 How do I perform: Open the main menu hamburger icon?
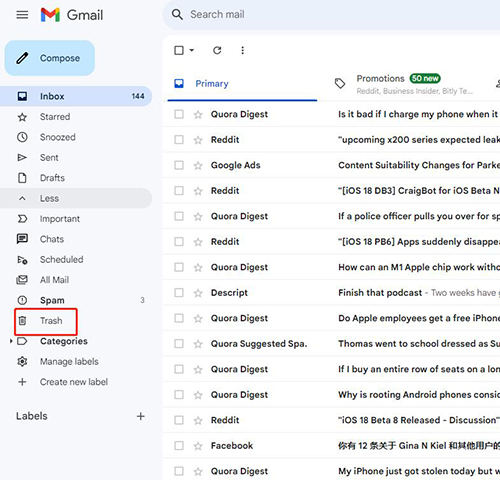(x=22, y=15)
